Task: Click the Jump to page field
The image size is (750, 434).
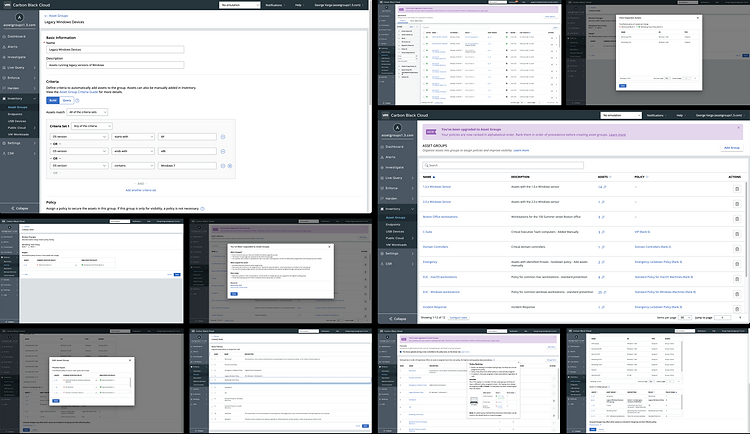Action: pyautogui.click(x=722, y=318)
